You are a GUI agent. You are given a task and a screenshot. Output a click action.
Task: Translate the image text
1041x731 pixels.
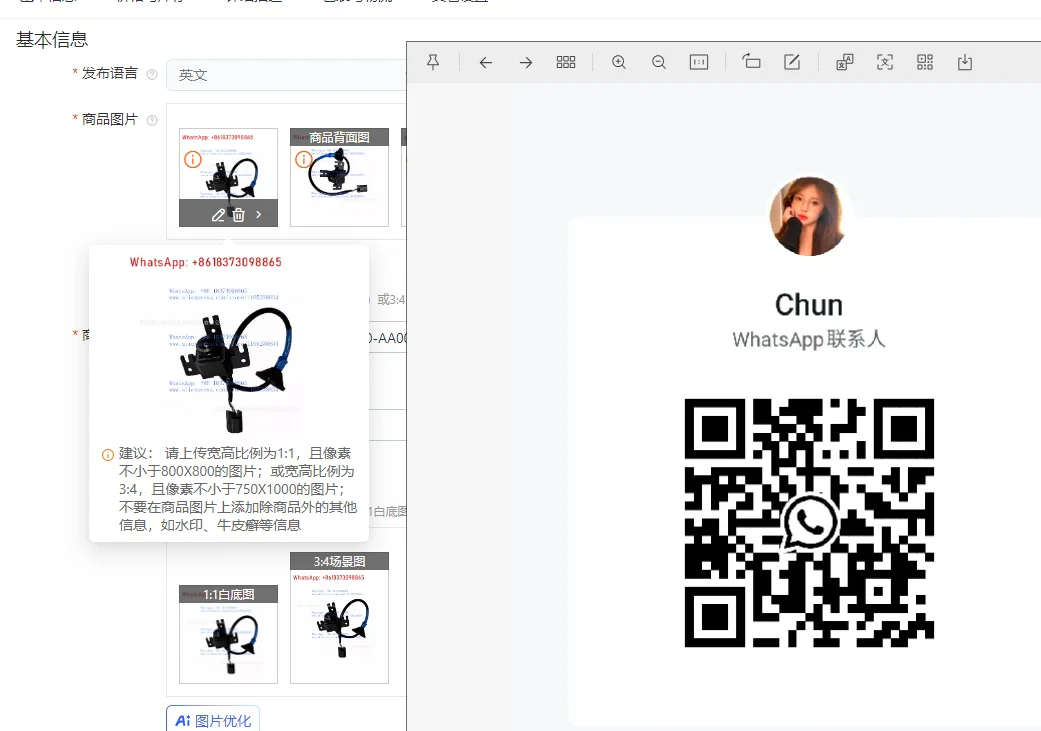click(844, 62)
